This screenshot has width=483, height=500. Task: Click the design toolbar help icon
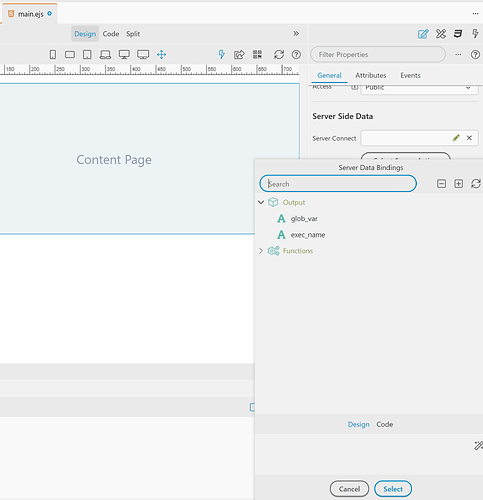296,54
